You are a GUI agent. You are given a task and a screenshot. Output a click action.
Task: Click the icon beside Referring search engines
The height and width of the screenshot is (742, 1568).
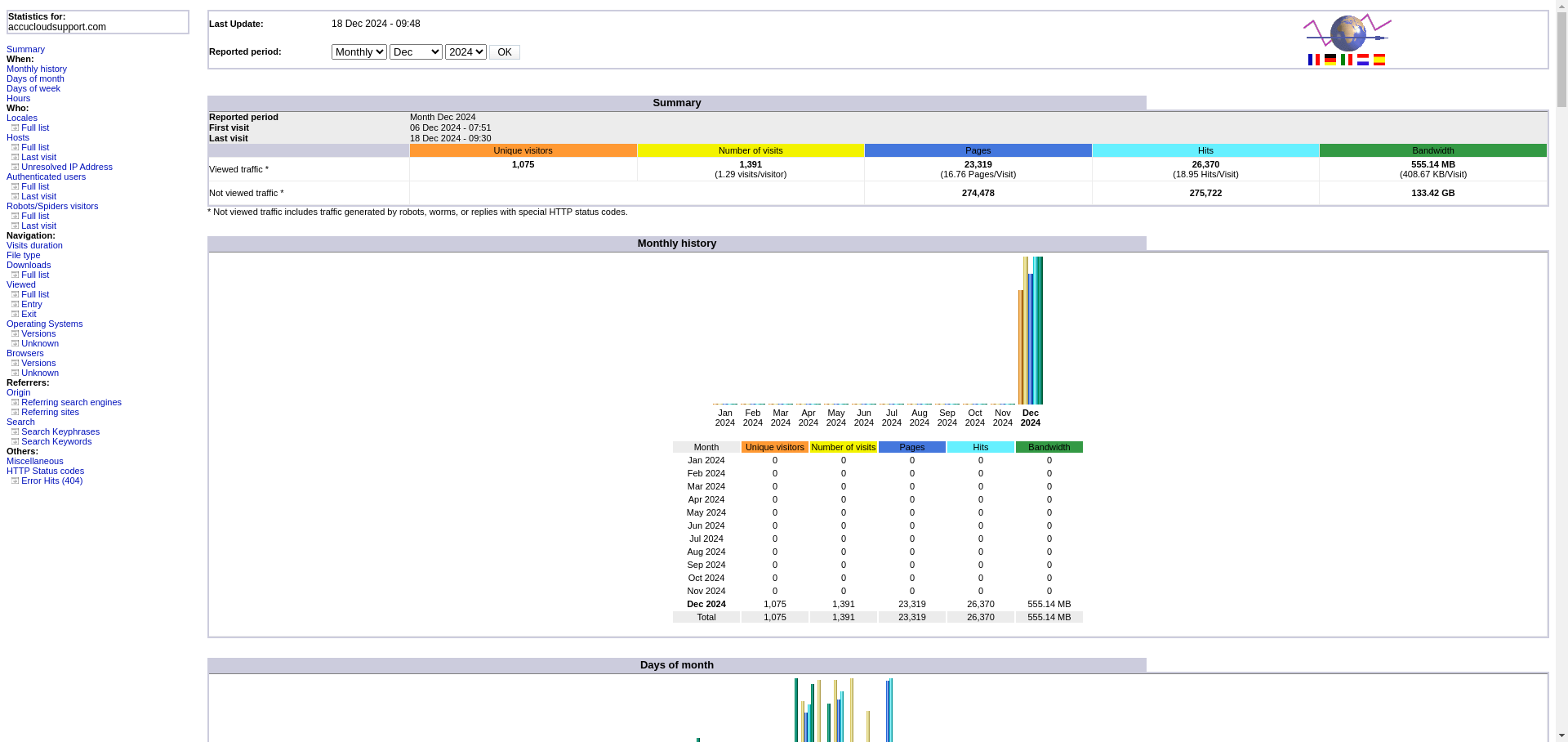[15, 402]
